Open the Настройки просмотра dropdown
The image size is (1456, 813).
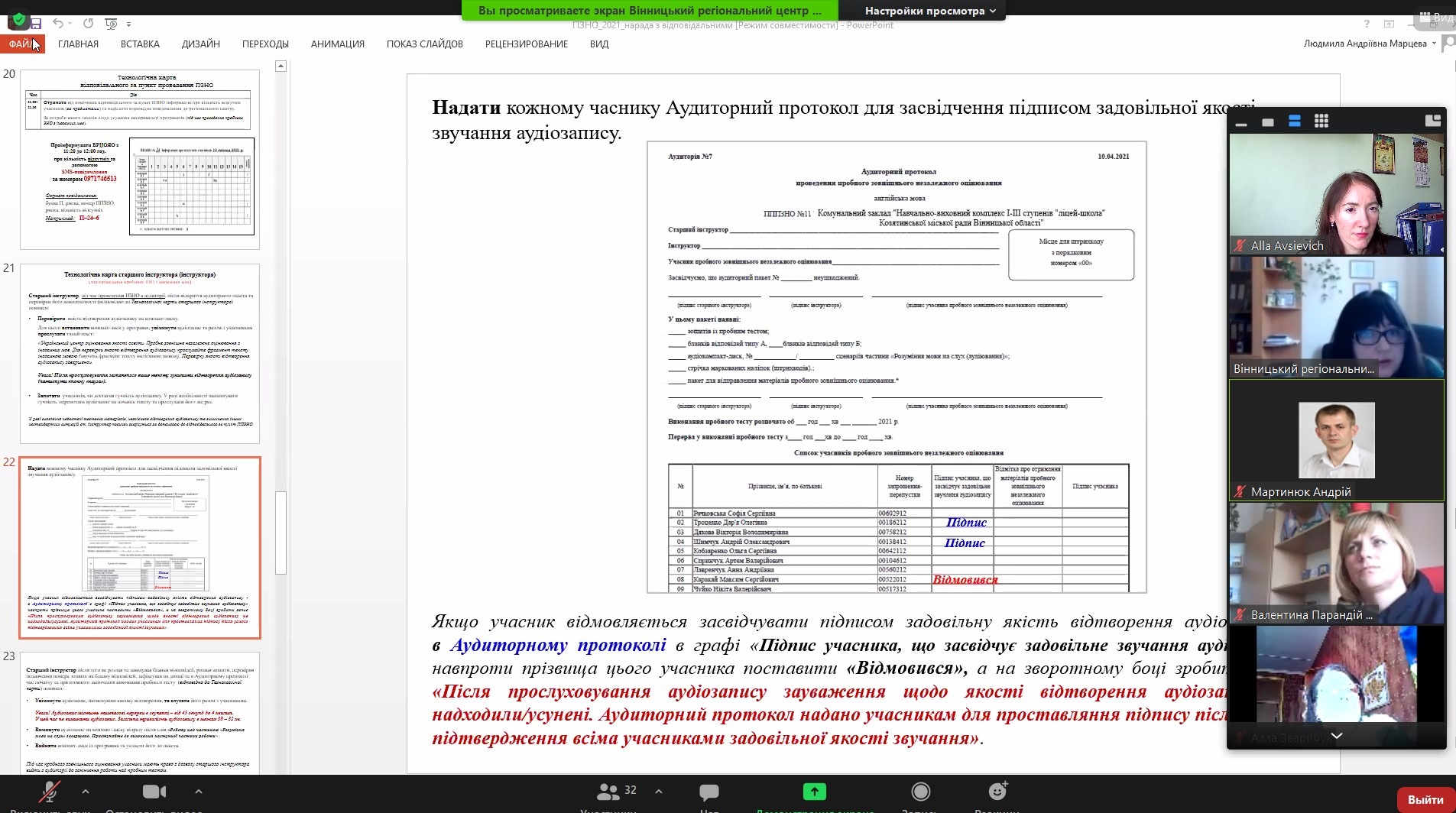pyautogui.click(x=929, y=11)
